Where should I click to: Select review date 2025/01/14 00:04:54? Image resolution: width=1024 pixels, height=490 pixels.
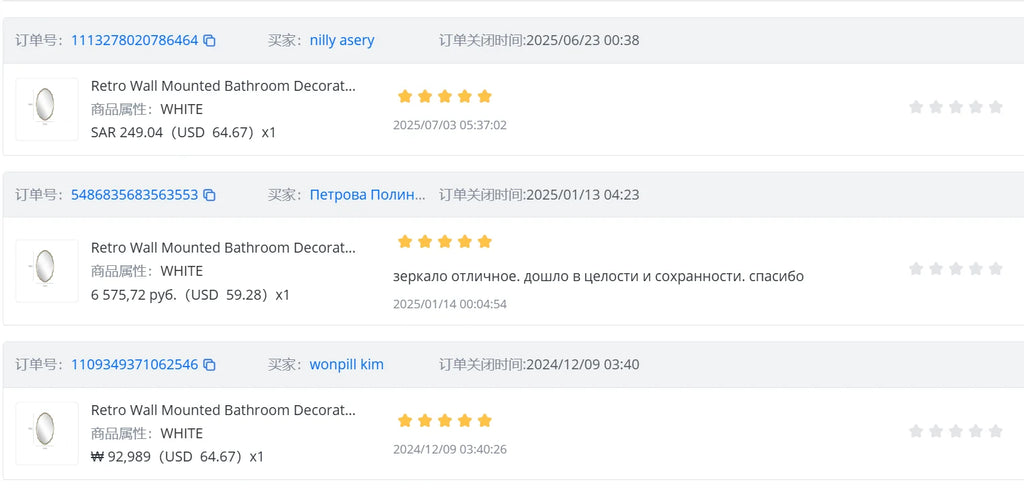pos(450,304)
